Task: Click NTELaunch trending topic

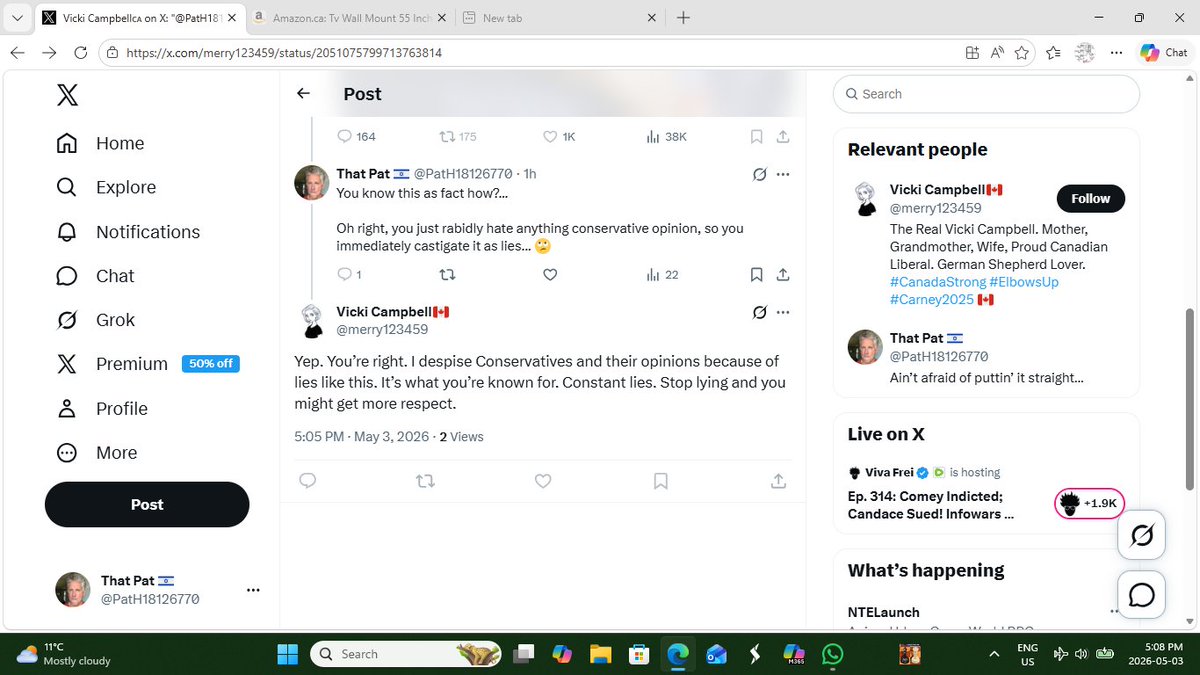Action: click(884, 612)
